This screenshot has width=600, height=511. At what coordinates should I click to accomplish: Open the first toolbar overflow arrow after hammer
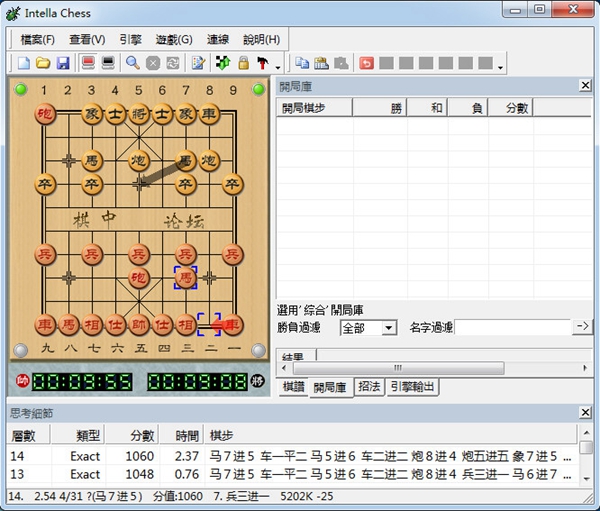point(278,68)
